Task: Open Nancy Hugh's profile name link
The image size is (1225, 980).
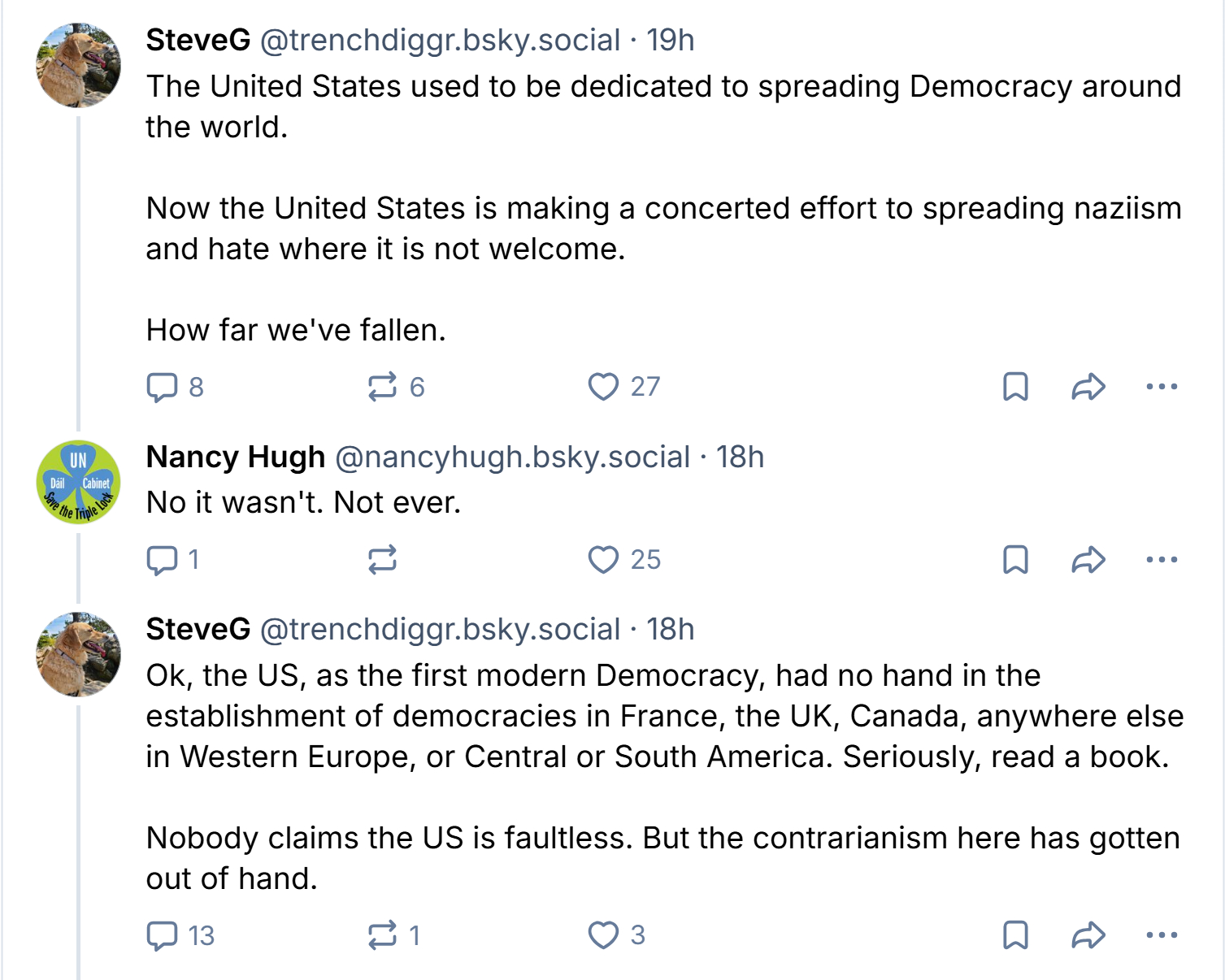Action: [x=236, y=457]
